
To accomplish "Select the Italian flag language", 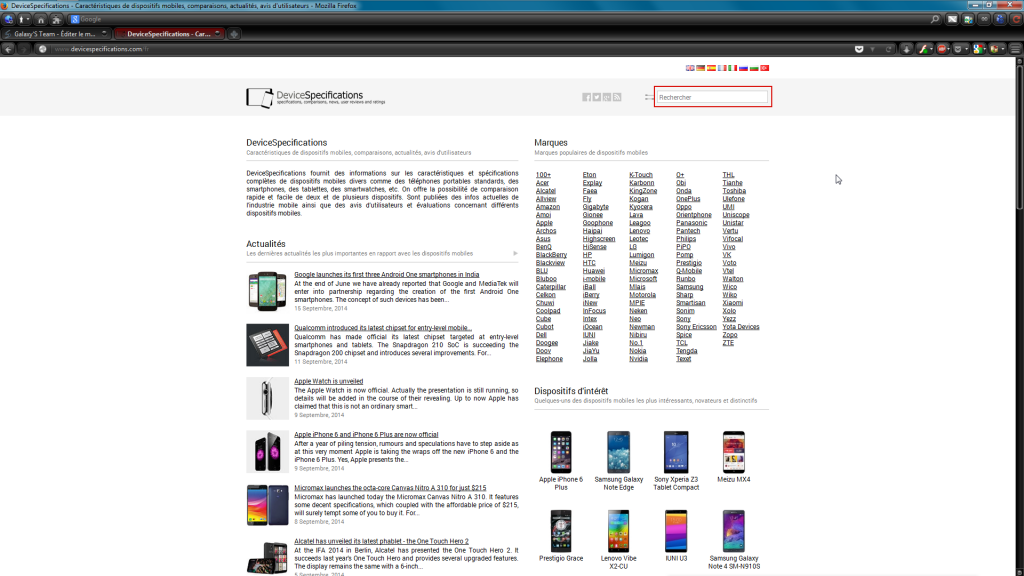I will tap(733, 68).
